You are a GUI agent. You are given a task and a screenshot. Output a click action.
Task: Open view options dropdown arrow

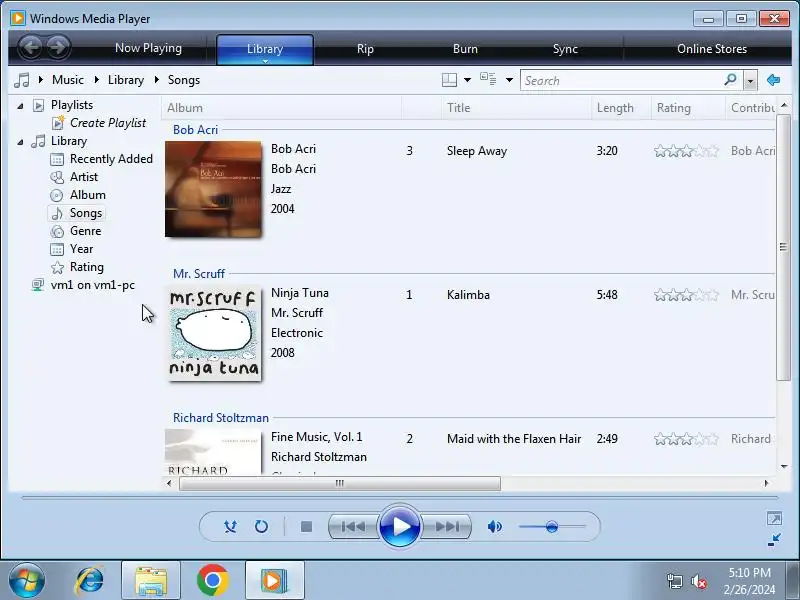coord(509,80)
